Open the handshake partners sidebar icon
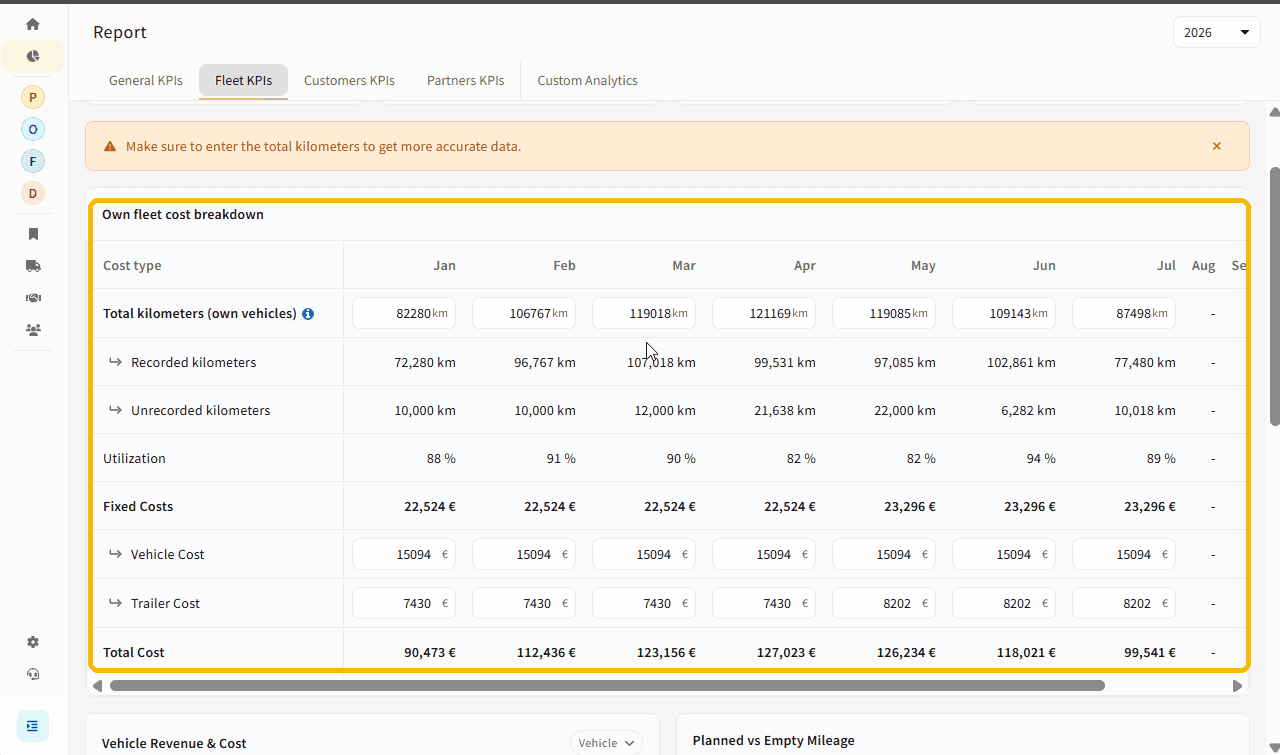1280x755 pixels. click(33, 298)
